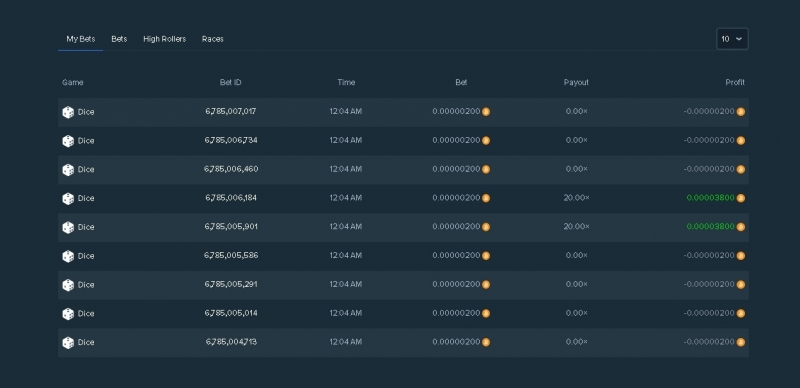Screen dimensions: 800x388
Task: Click the dice icon in row 6,785,005,291
Action: (68, 285)
